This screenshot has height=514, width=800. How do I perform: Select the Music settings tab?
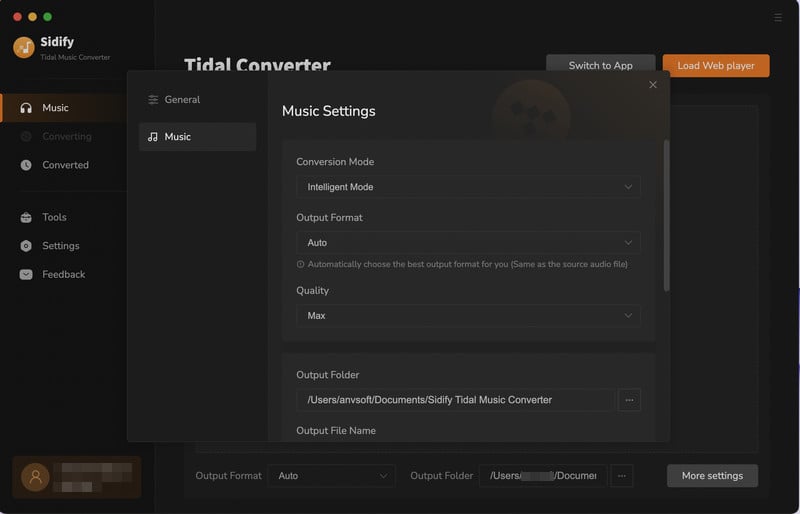[197, 137]
